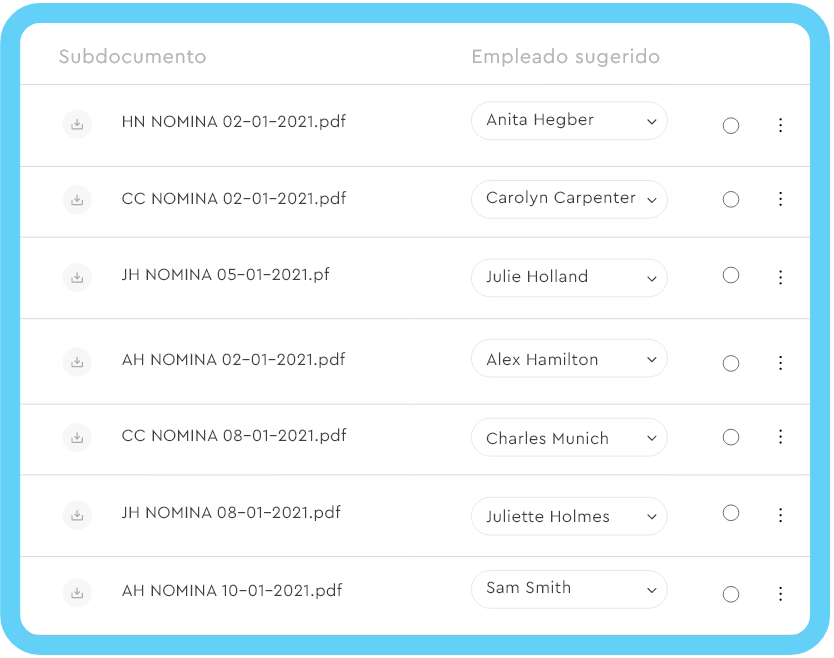The image size is (834, 658).
Task: Open three-dot menu for Anita Hegber row
Action: click(x=780, y=125)
